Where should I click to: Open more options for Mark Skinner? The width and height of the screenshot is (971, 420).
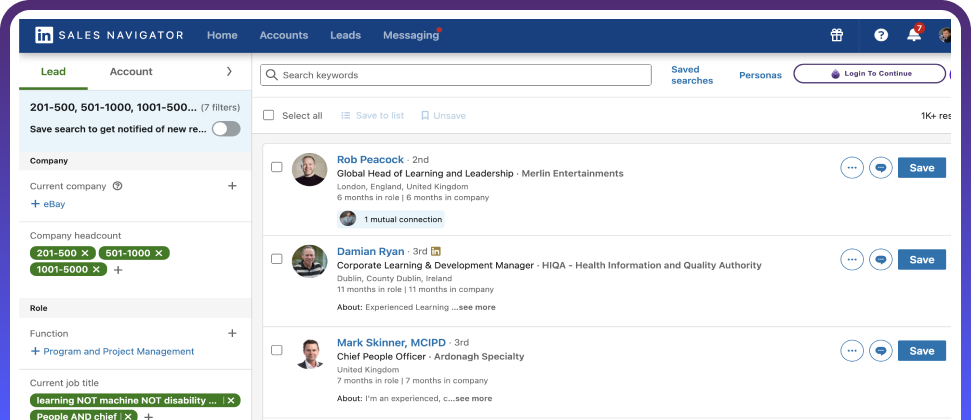[x=851, y=351]
